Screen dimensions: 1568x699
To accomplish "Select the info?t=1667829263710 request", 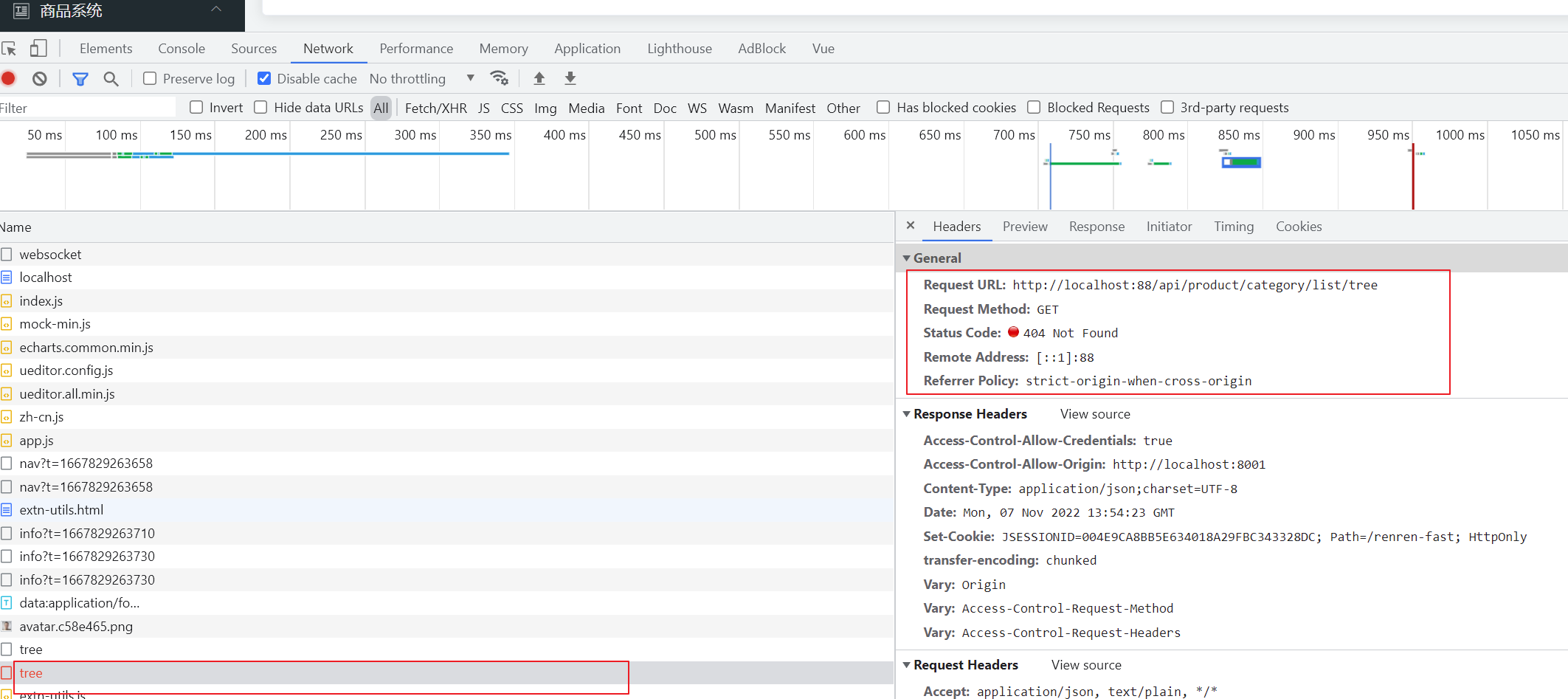I will coord(446,534).
